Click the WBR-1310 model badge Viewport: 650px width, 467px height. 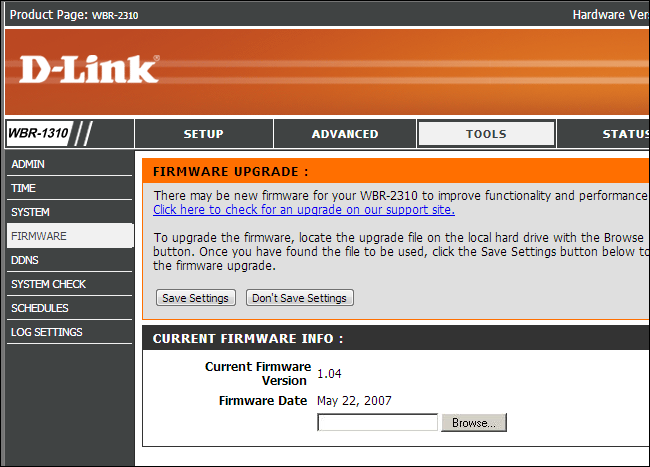coord(39,133)
